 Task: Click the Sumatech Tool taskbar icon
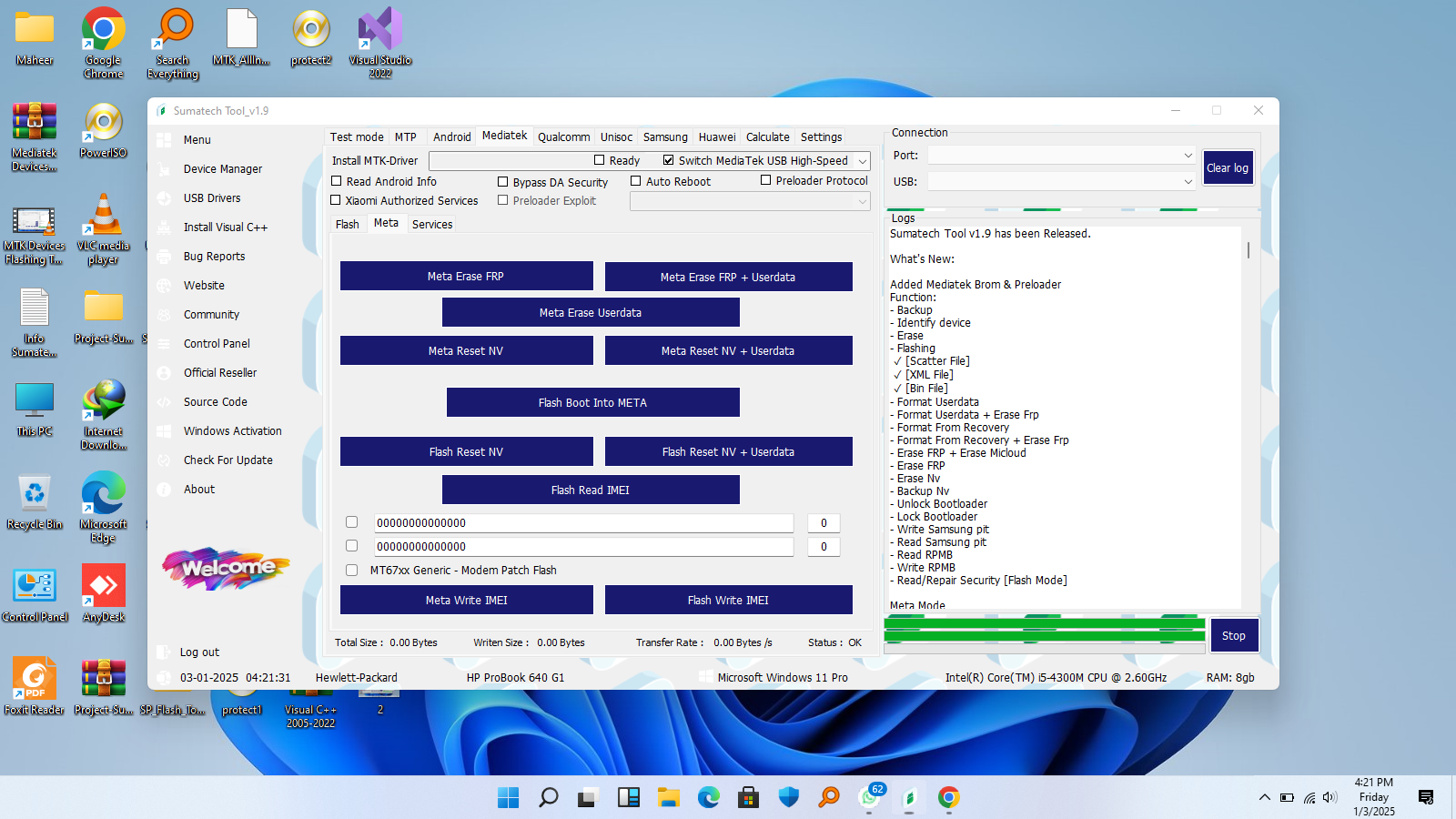909,798
